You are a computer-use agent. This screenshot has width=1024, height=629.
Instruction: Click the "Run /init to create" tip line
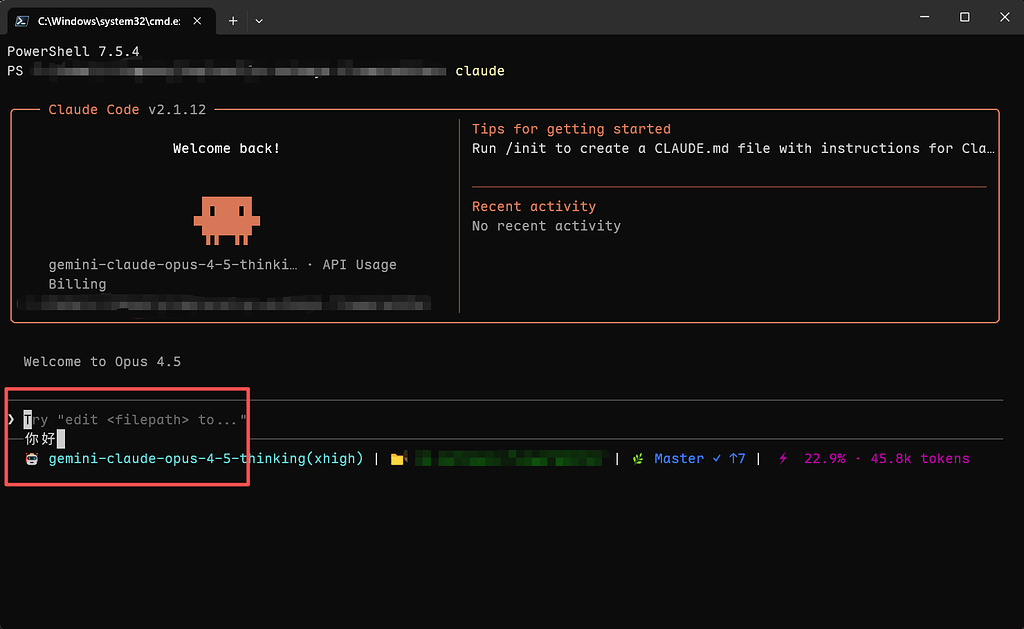click(x=733, y=148)
